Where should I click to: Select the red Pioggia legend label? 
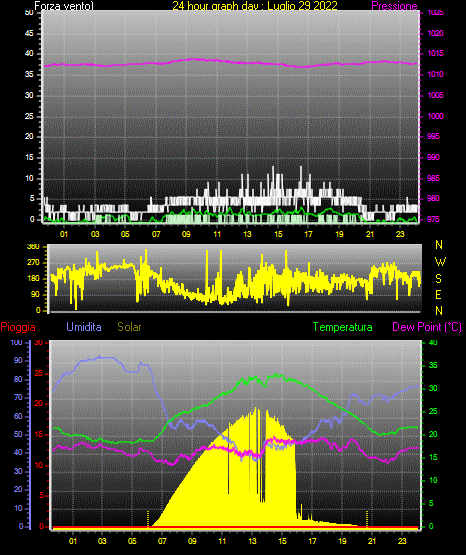[18, 327]
